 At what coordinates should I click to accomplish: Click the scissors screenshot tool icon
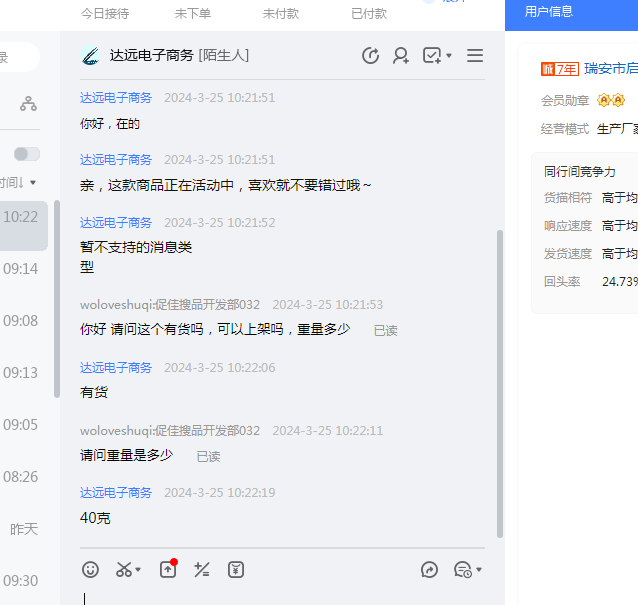[124, 569]
